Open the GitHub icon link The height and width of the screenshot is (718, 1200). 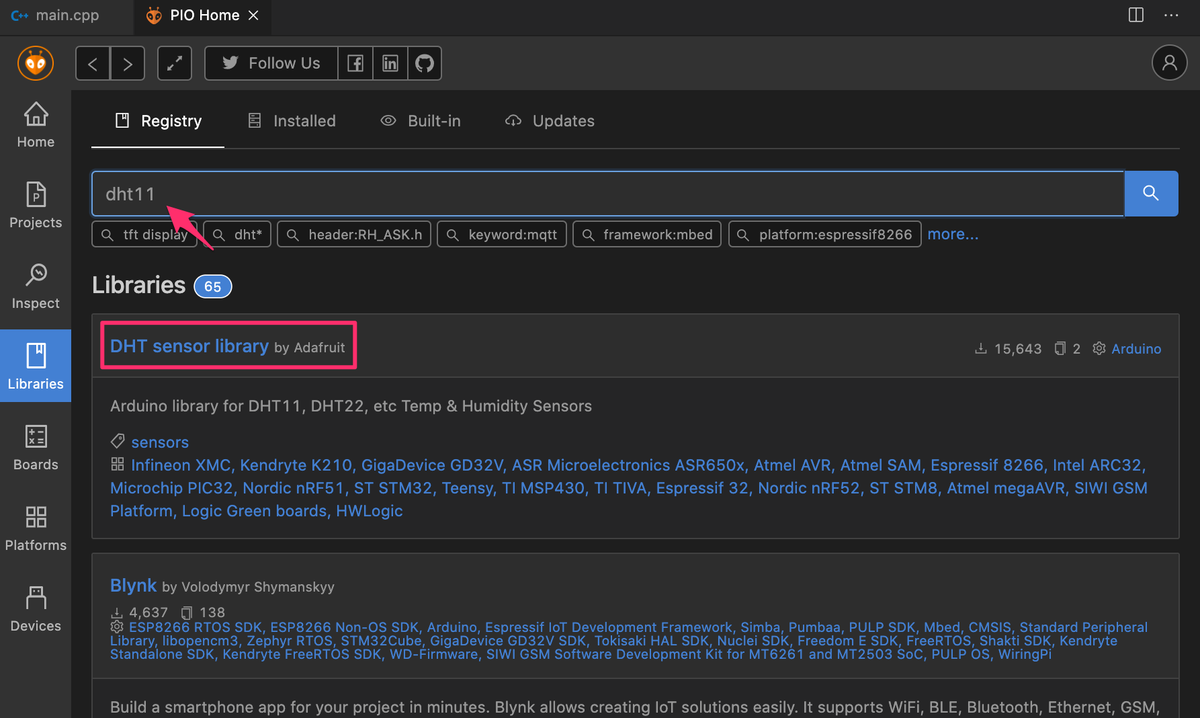click(x=424, y=63)
